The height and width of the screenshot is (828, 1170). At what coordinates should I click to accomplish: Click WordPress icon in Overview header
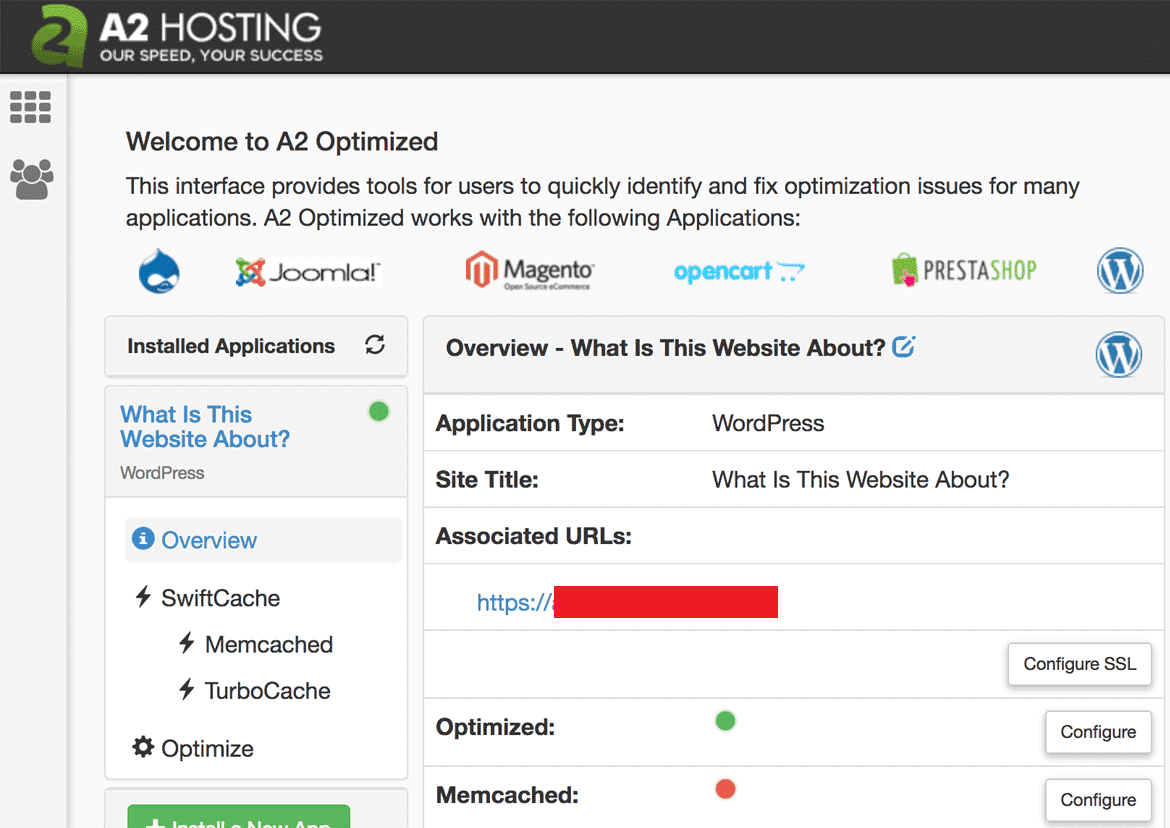coord(1119,354)
